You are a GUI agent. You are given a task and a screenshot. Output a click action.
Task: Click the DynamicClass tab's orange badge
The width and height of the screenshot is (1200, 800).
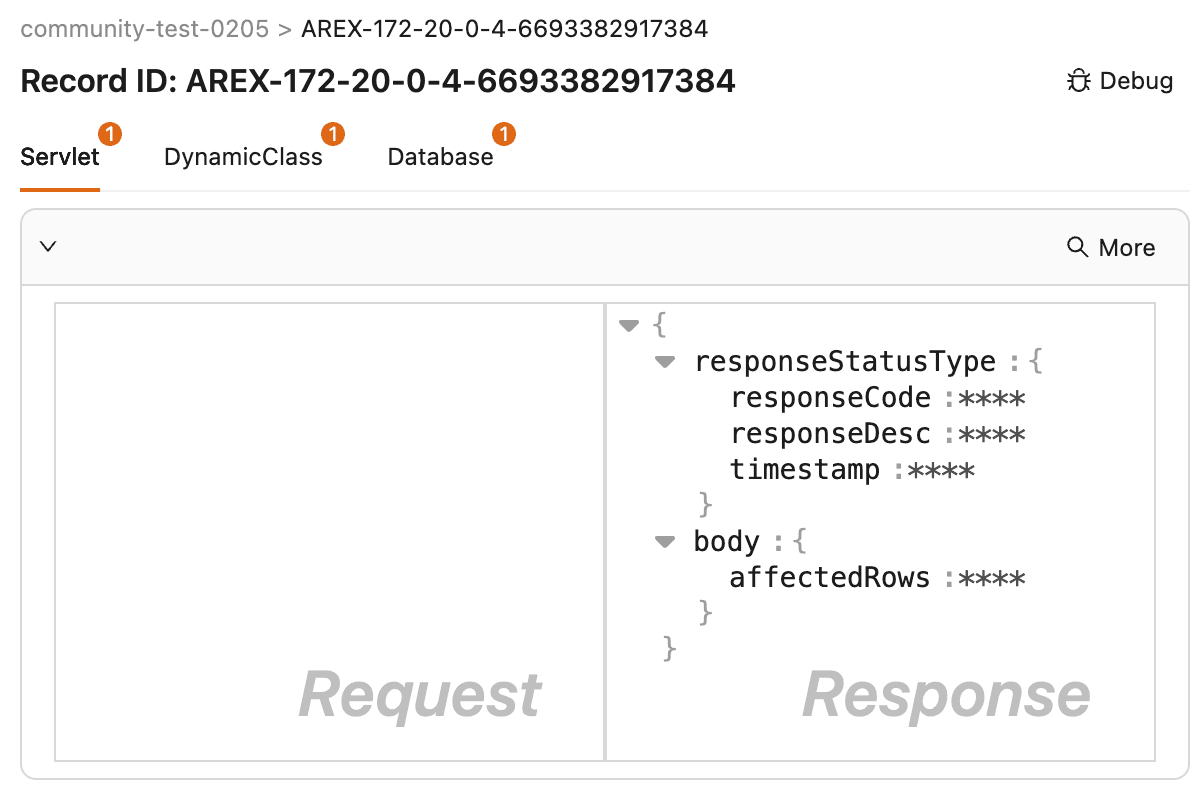click(333, 133)
